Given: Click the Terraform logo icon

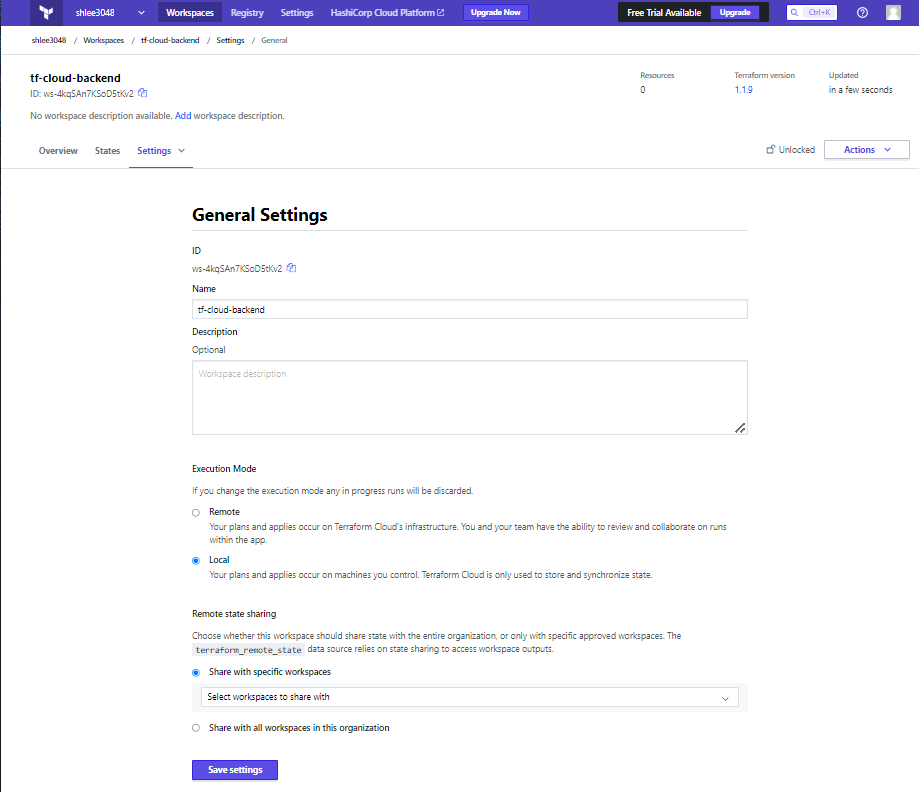Looking at the screenshot, I should point(46,12).
